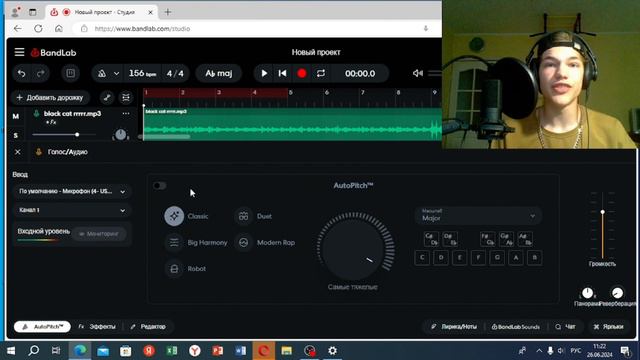Click the BandLab logo

tap(53, 53)
